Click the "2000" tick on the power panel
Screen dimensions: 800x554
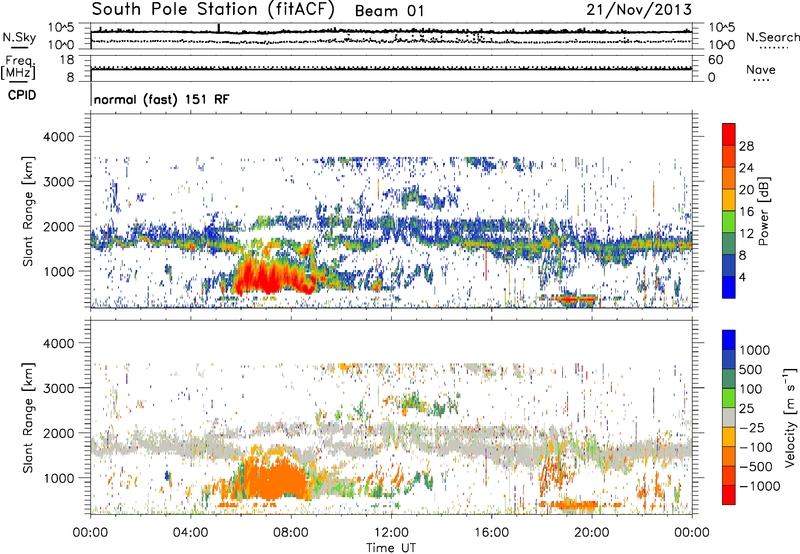coord(59,226)
